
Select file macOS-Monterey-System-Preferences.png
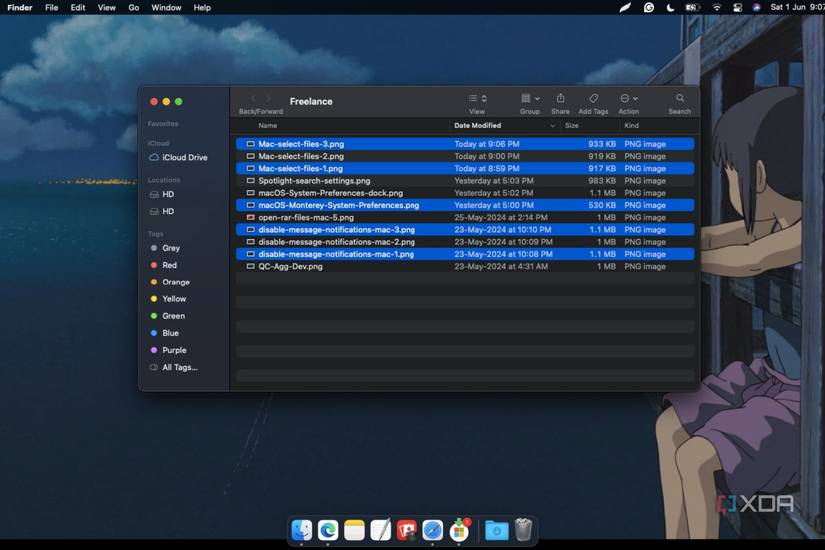(465, 205)
